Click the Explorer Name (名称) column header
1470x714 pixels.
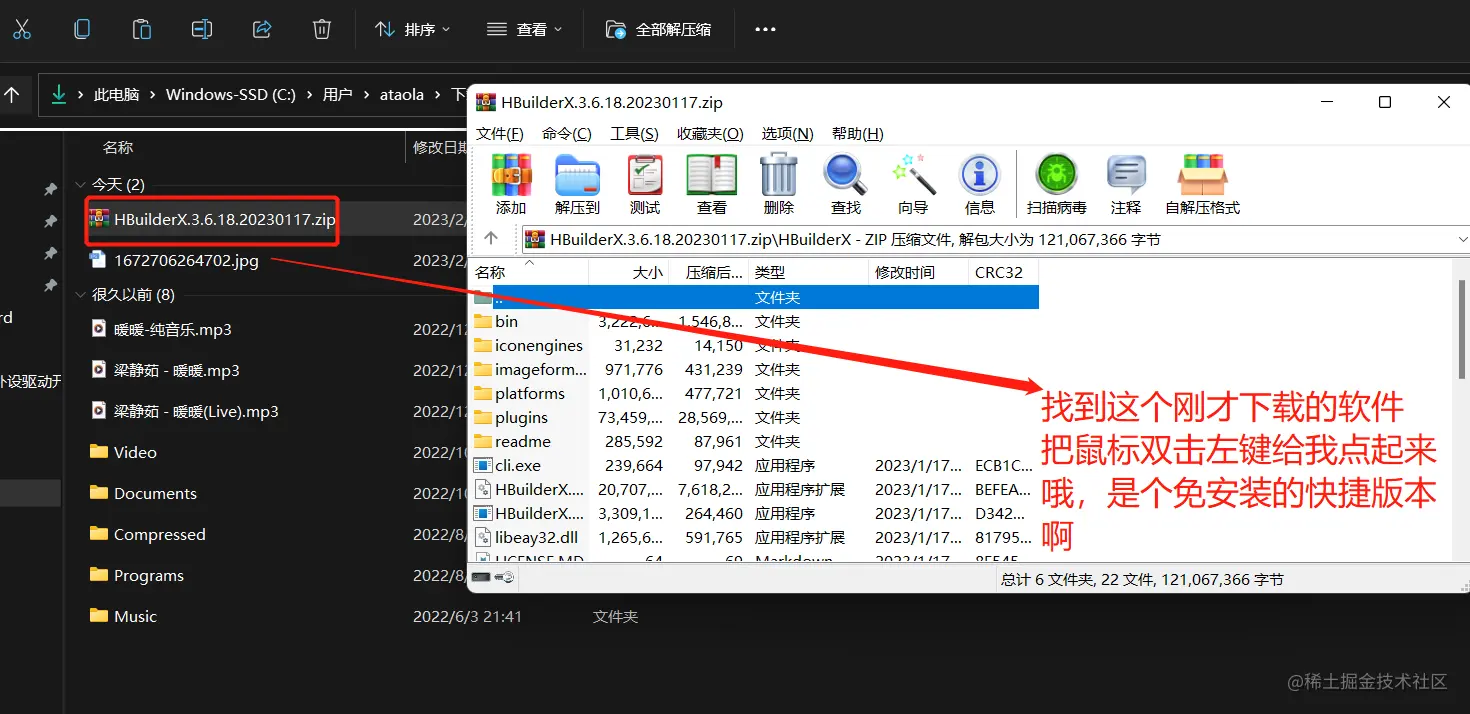(x=118, y=147)
